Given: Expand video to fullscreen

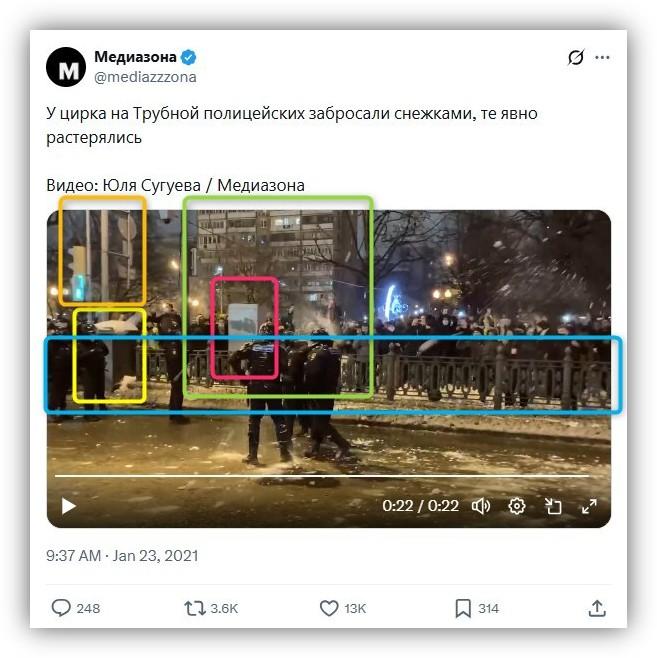Looking at the screenshot, I should pos(589,506).
